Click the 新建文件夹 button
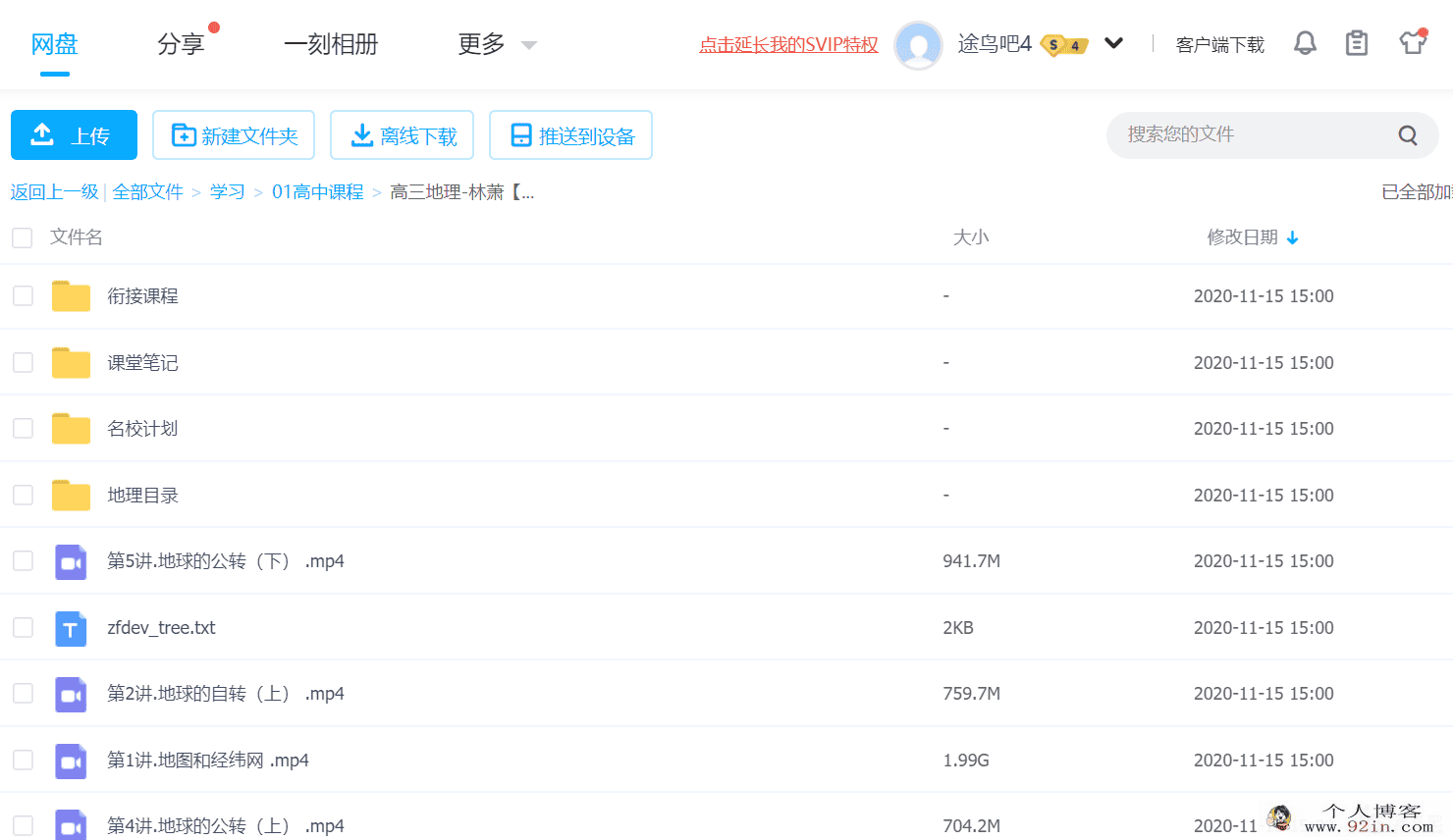 pos(234,134)
